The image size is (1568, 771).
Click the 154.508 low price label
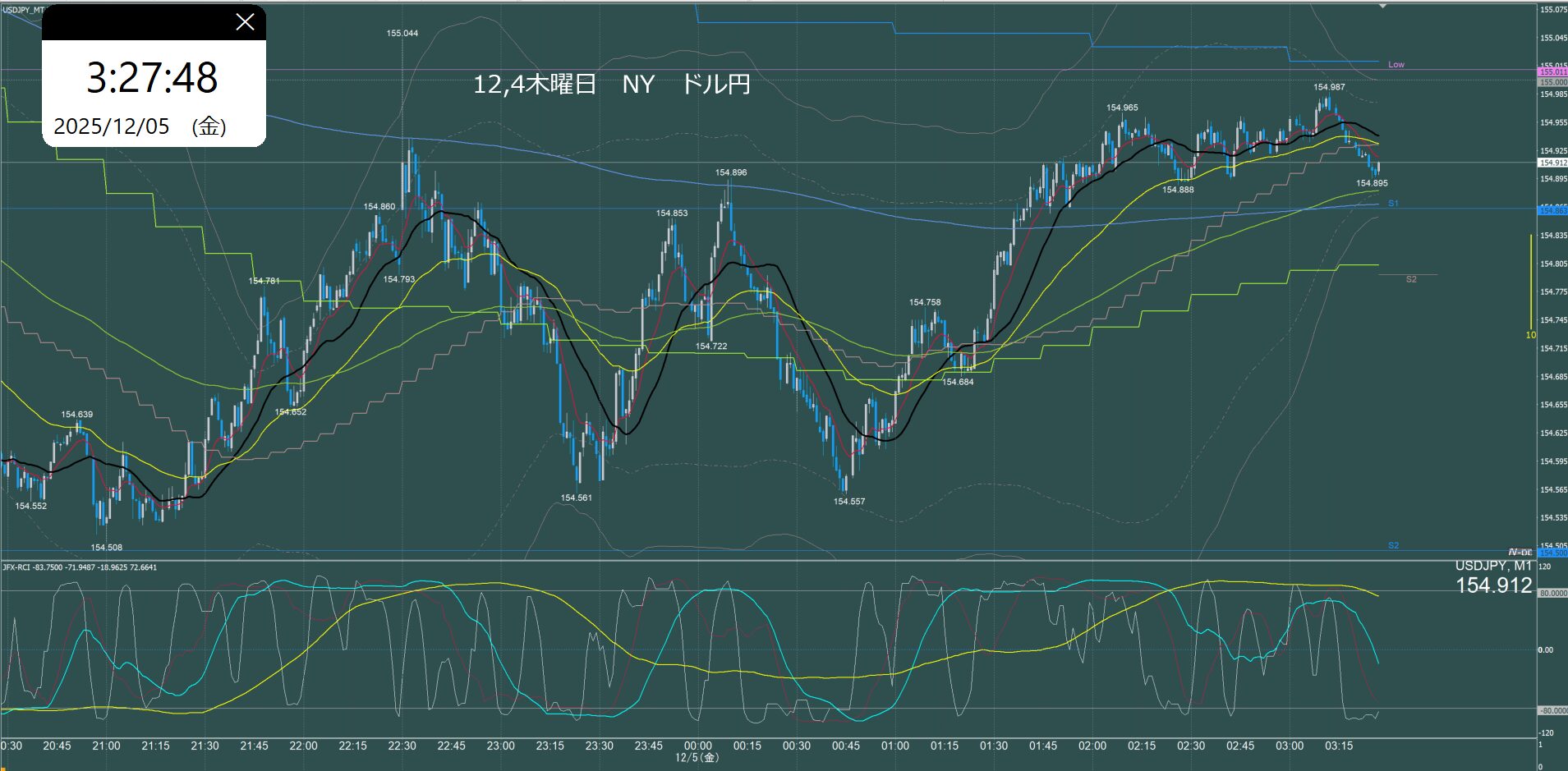pos(106,548)
